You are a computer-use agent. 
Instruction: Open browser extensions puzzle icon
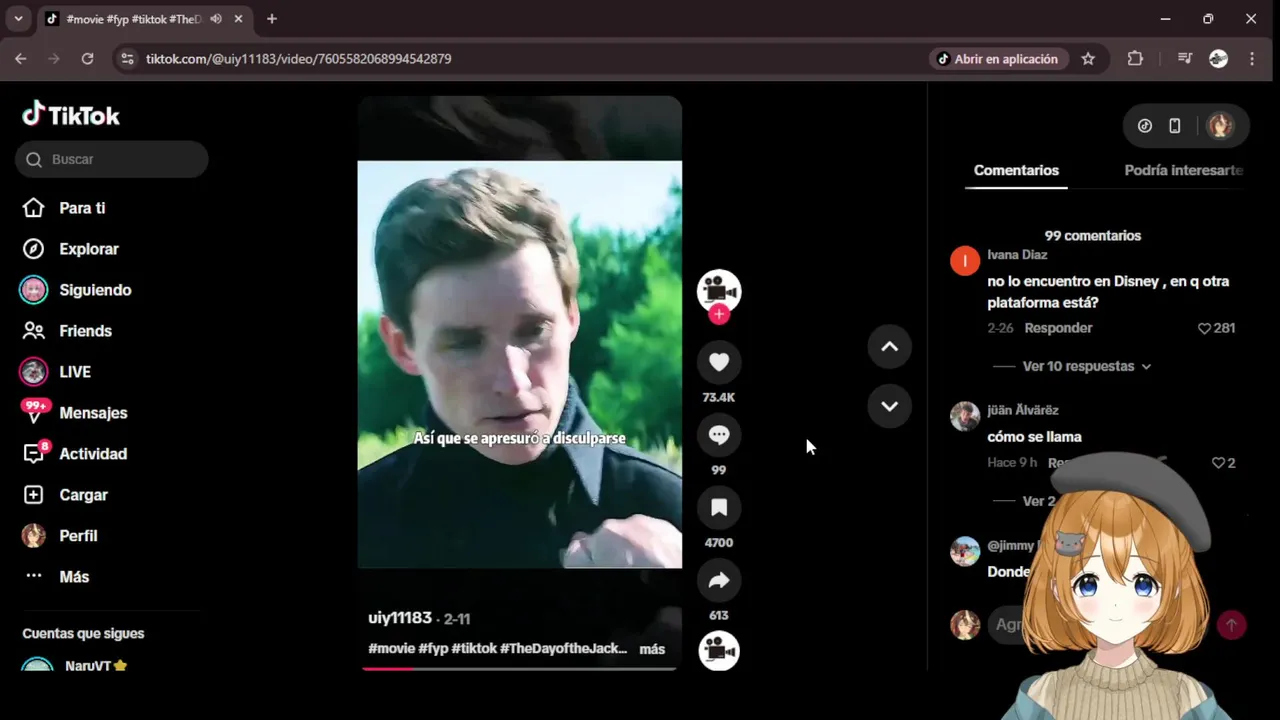click(x=1135, y=59)
